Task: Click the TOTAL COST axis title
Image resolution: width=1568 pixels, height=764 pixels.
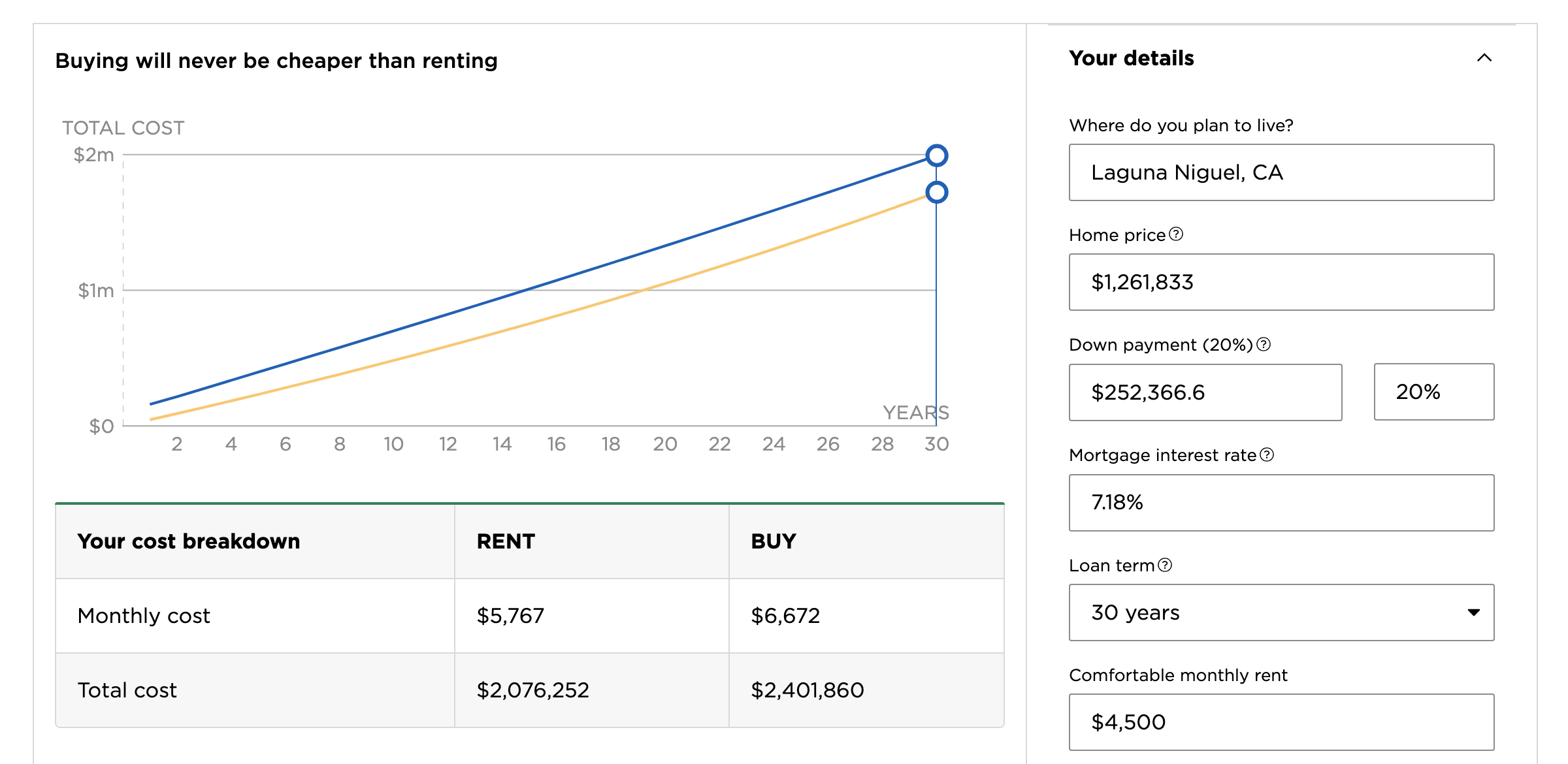Action: pos(123,128)
